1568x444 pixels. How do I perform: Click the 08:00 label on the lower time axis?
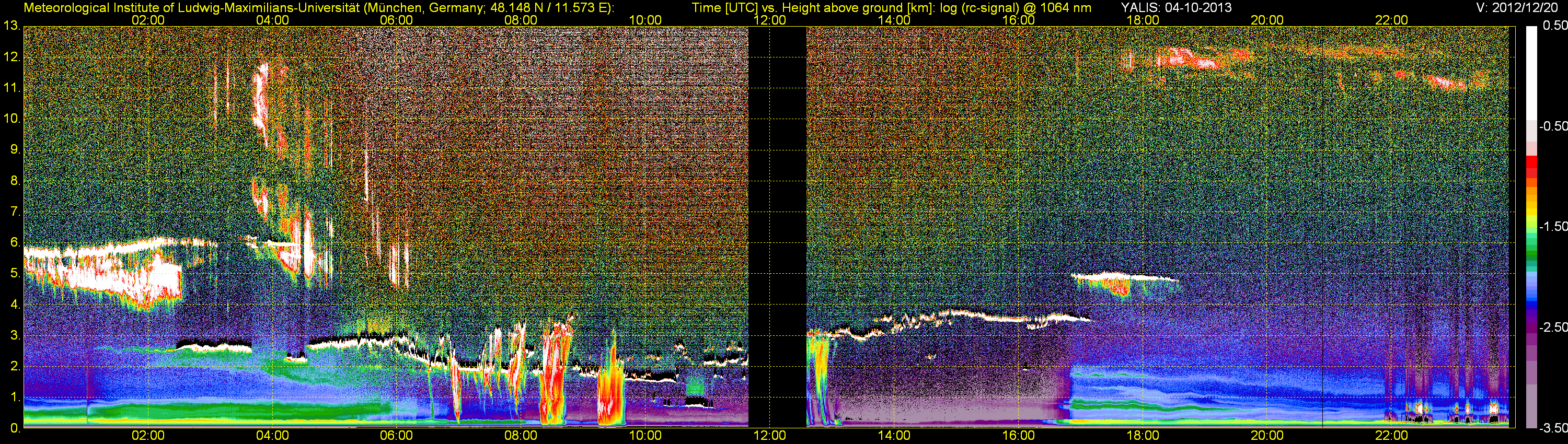coord(521,436)
